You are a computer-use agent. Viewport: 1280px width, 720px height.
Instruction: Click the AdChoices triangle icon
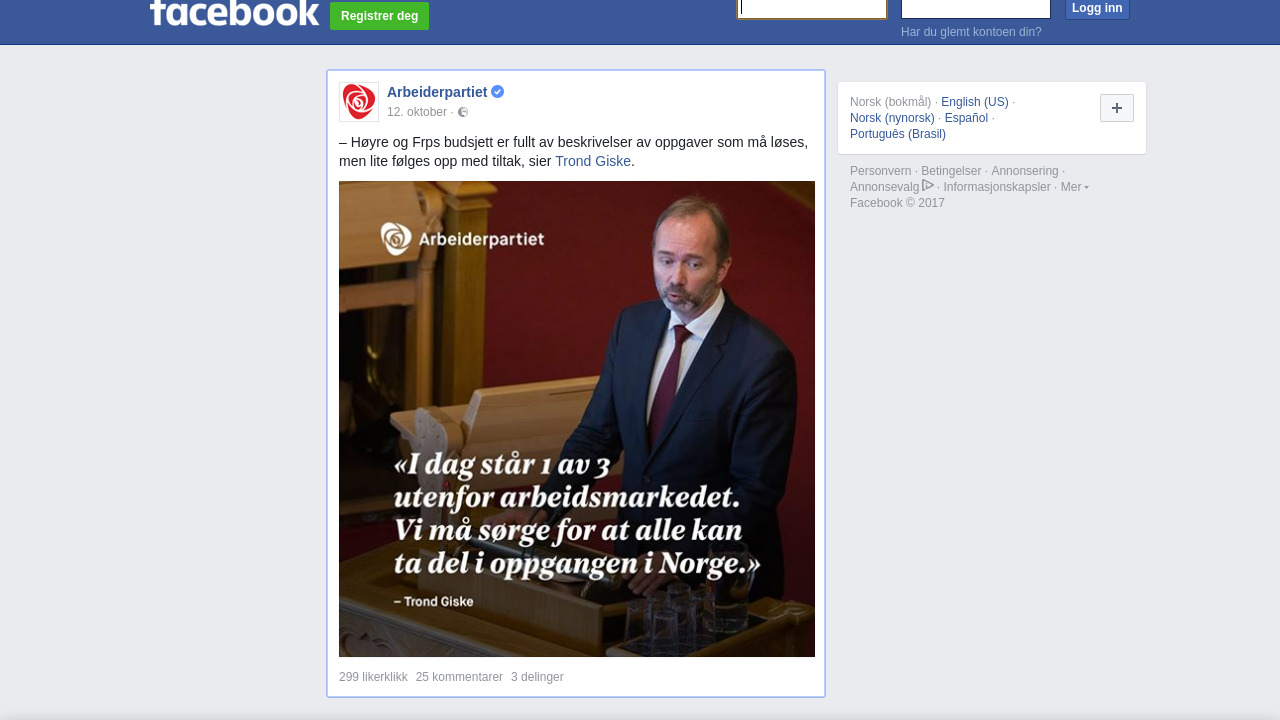[928, 186]
